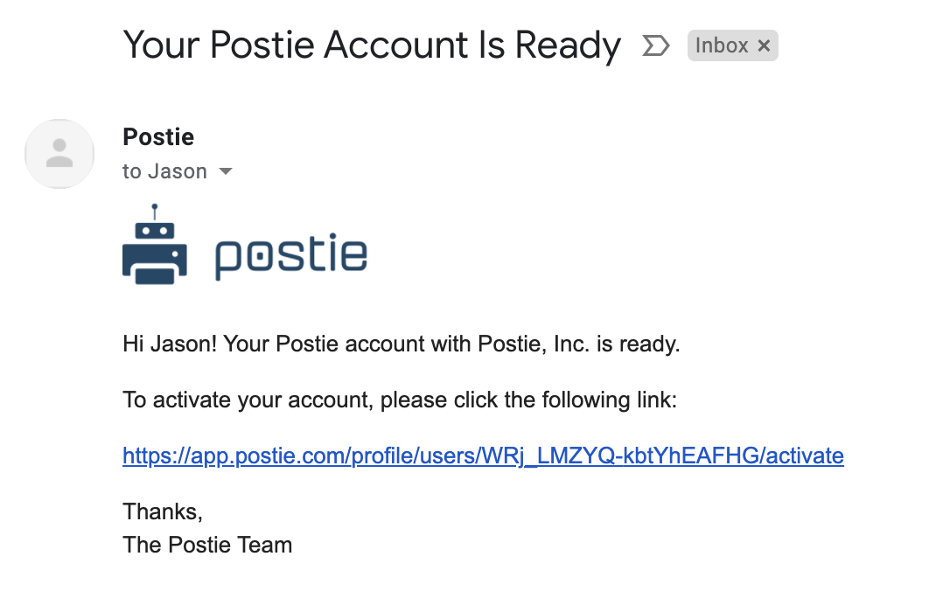The width and height of the screenshot is (936, 598).
Task: Click the sender's gray avatar icon
Action: point(60,154)
